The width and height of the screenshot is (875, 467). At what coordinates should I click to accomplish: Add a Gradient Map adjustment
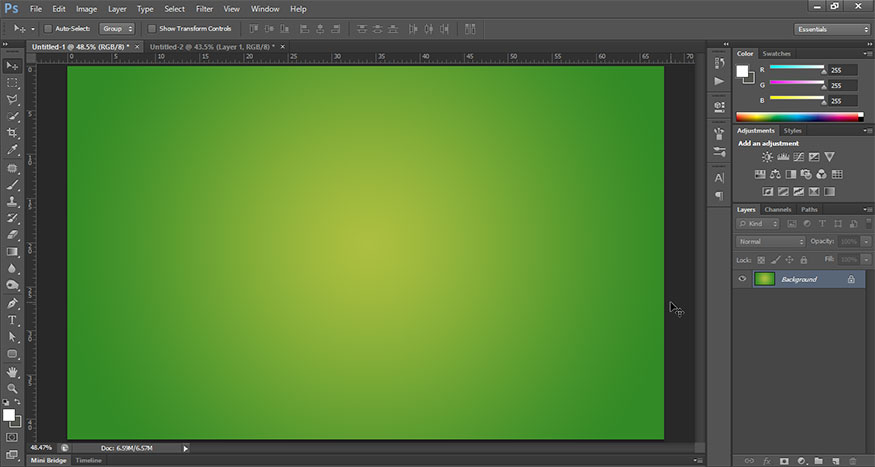click(830, 191)
